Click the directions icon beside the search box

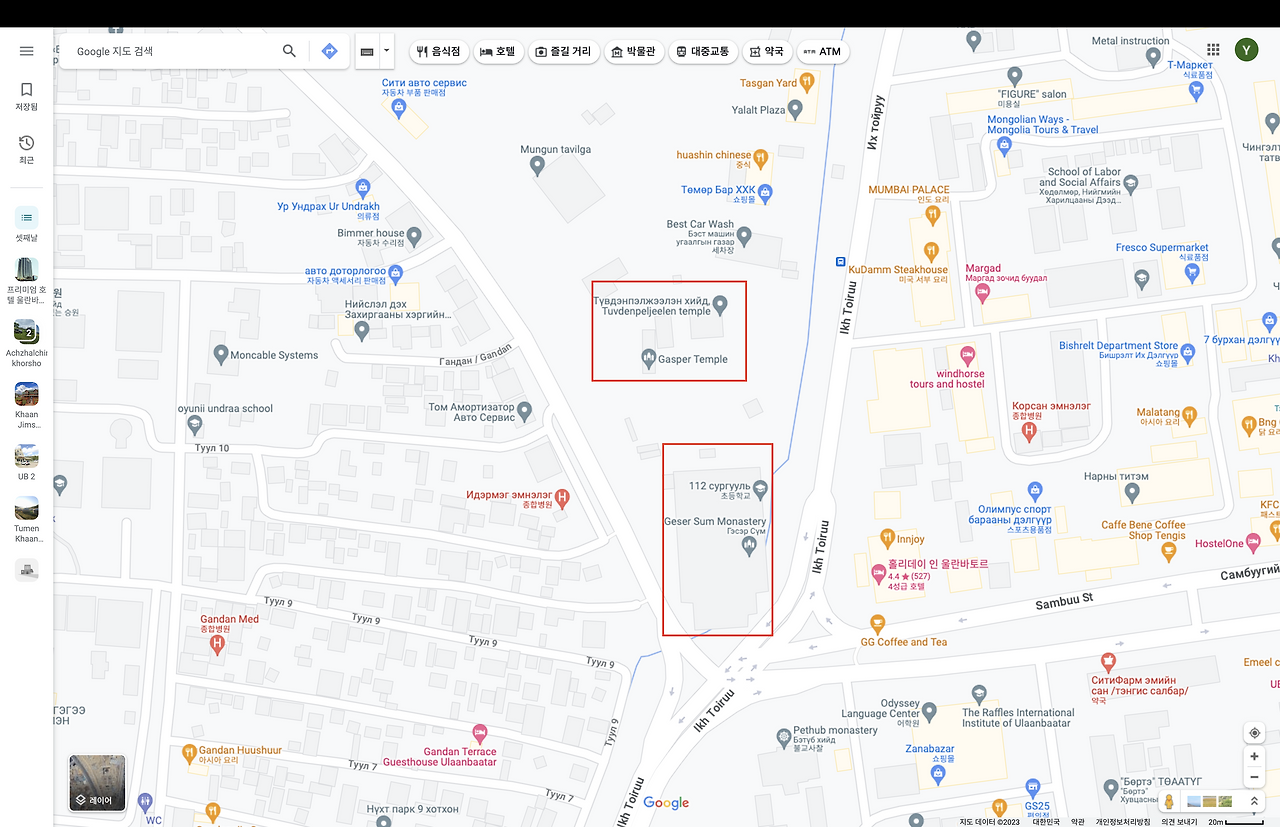pos(329,50)
